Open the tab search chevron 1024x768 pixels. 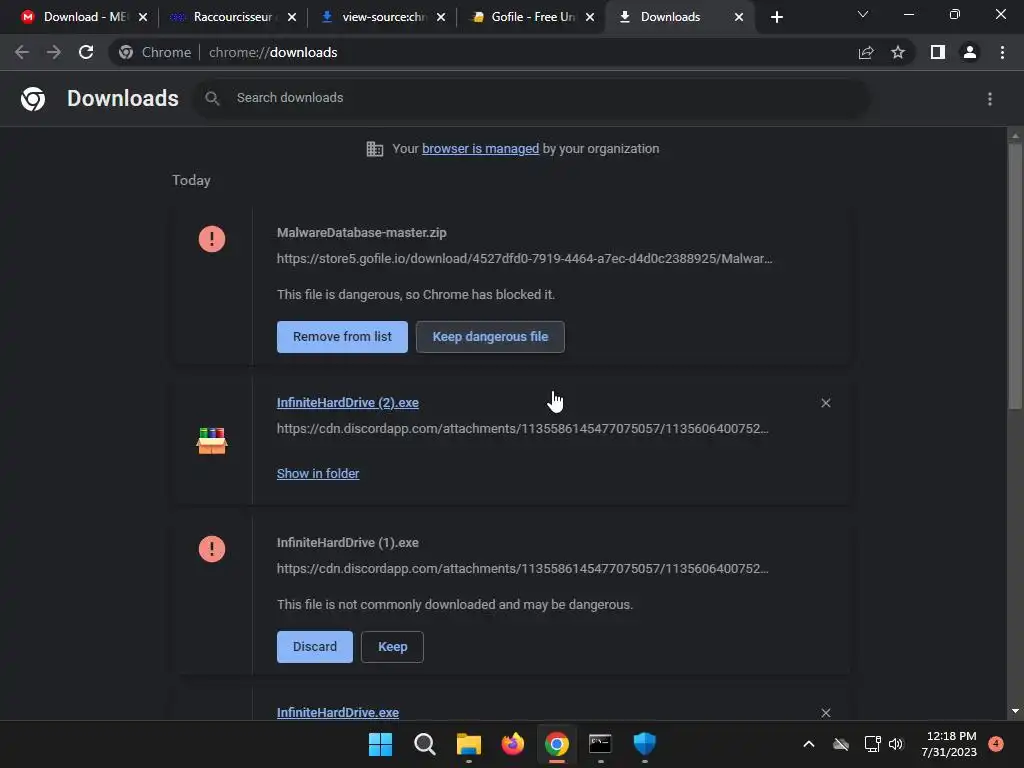pyautogui.click(x=863, y=14)
